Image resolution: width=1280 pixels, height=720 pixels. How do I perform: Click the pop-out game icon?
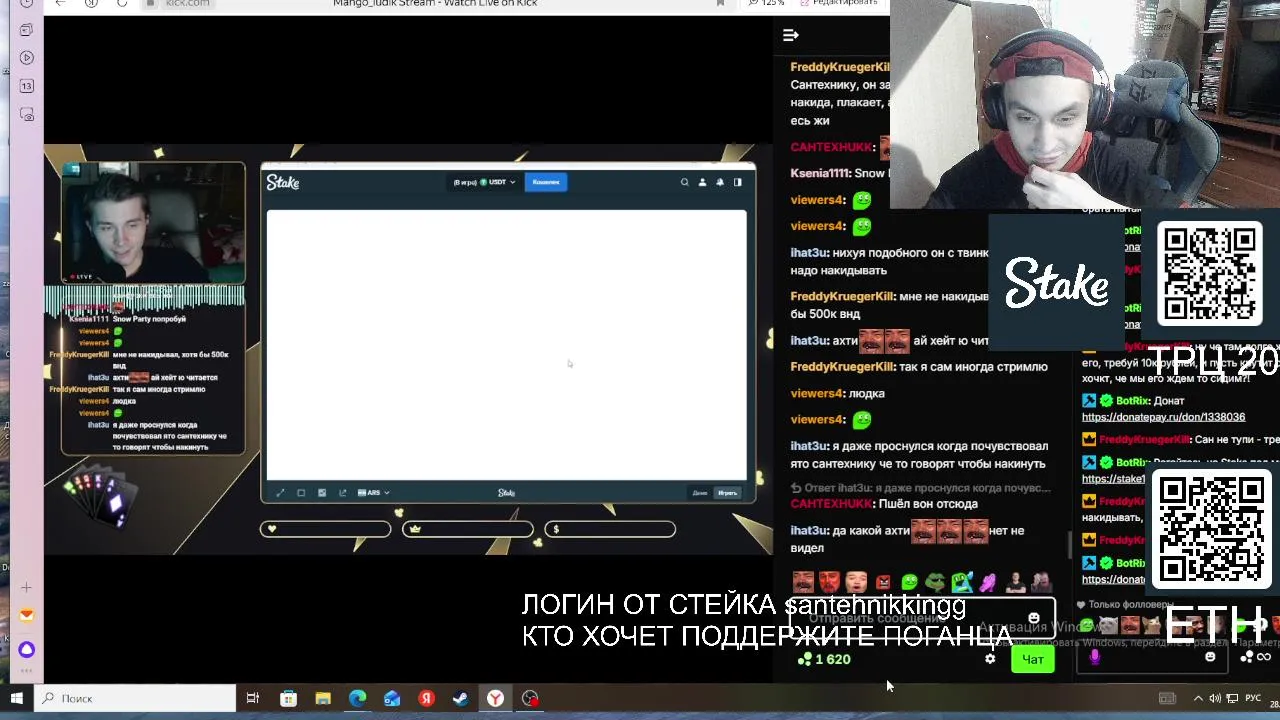pos(343,493)
